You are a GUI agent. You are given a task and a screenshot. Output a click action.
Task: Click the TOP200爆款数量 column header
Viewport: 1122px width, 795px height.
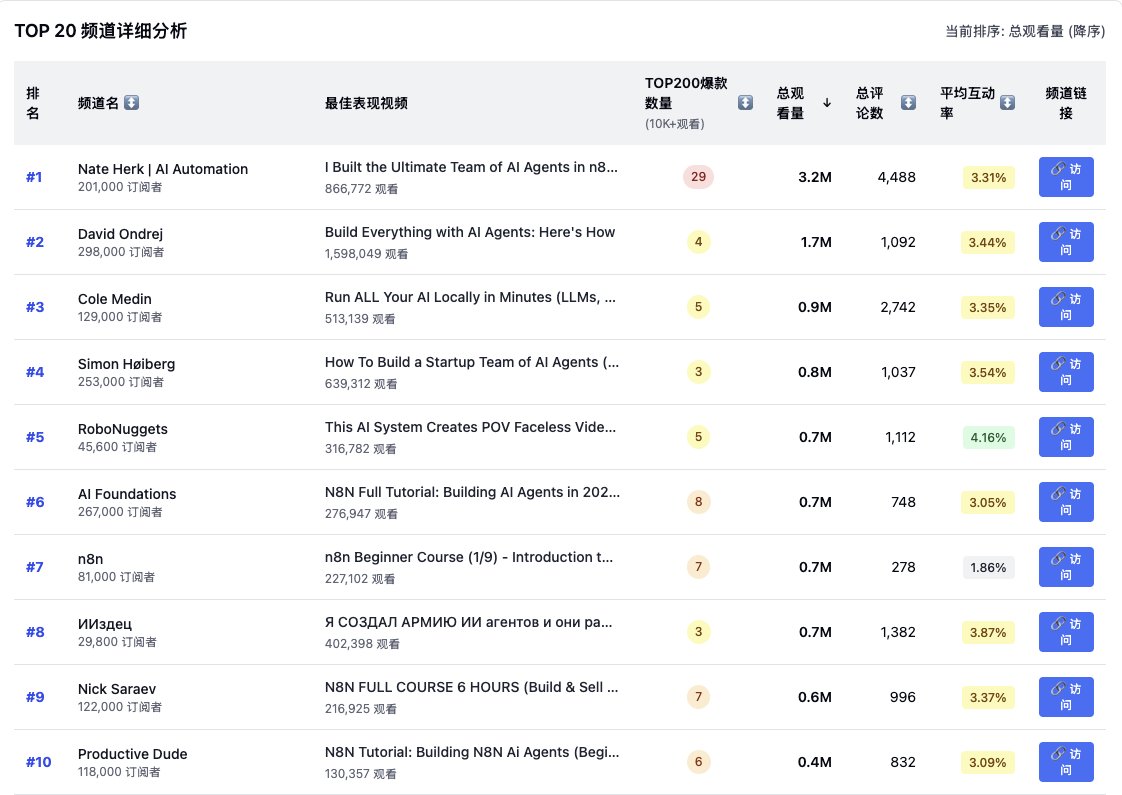(686, 93)
